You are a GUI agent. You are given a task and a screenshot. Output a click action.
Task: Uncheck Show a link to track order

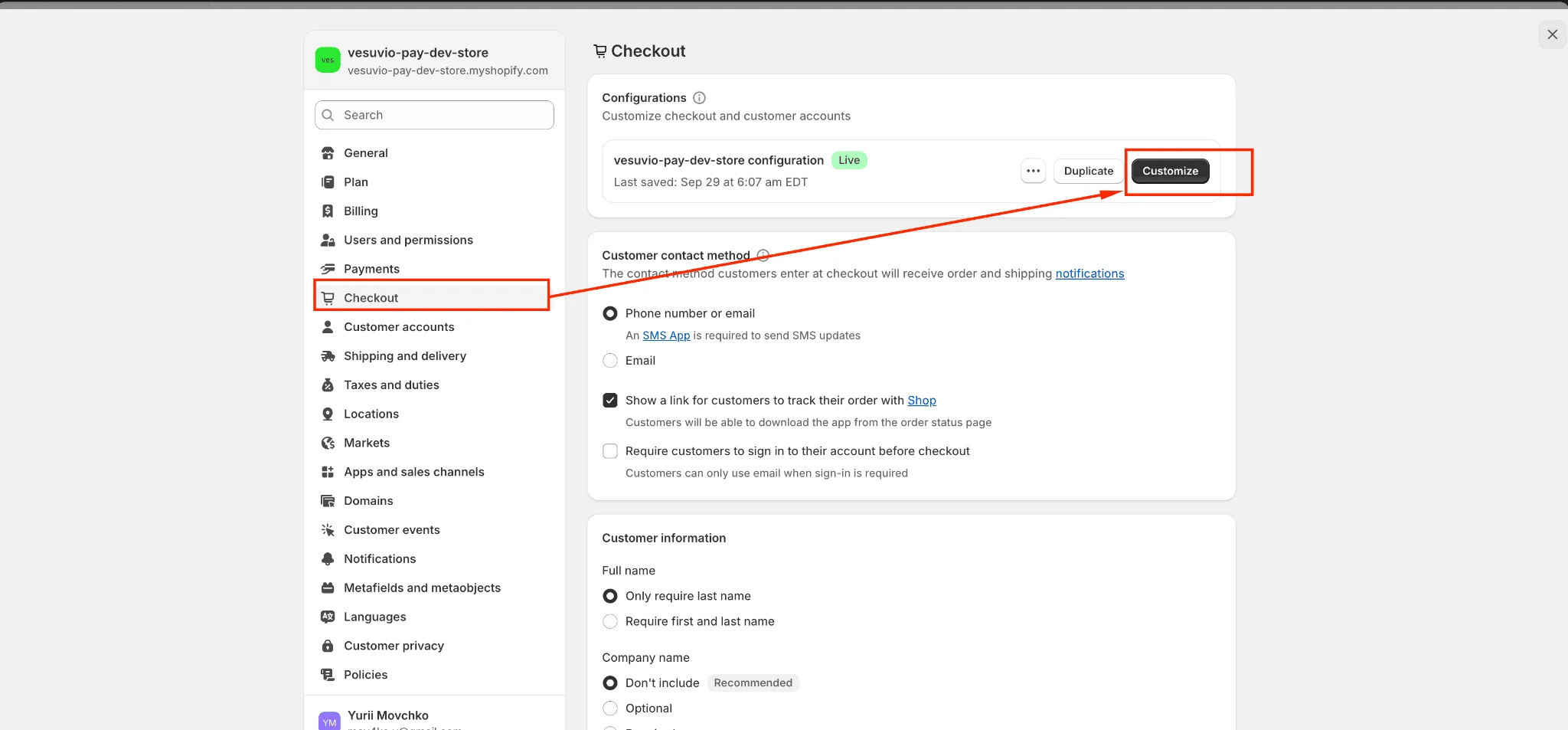point(610,401)
